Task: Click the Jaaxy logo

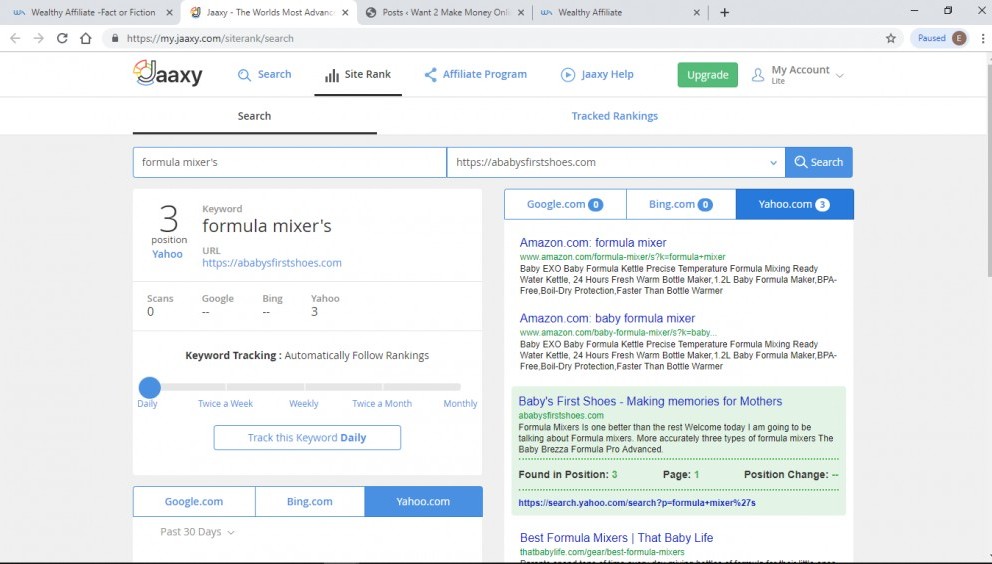Action: click(168, 73)
